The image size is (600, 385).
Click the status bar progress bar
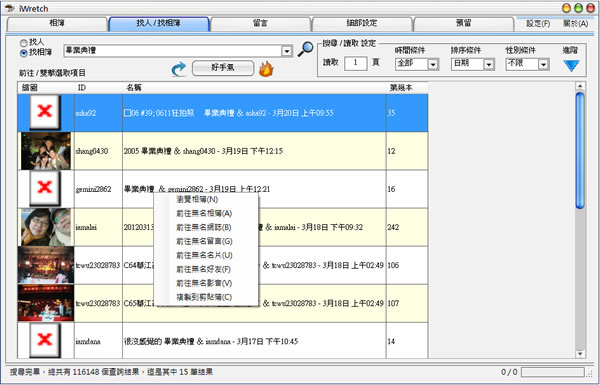[x=553, y=372]
